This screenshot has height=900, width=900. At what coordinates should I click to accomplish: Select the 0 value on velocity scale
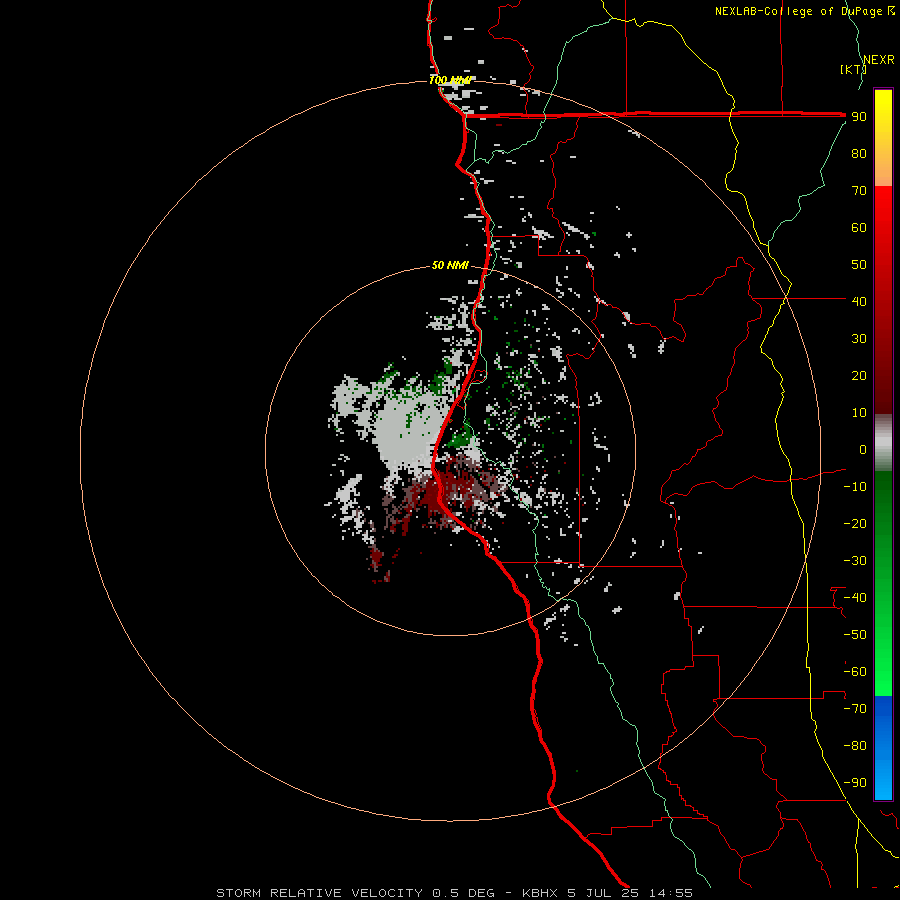863,450
